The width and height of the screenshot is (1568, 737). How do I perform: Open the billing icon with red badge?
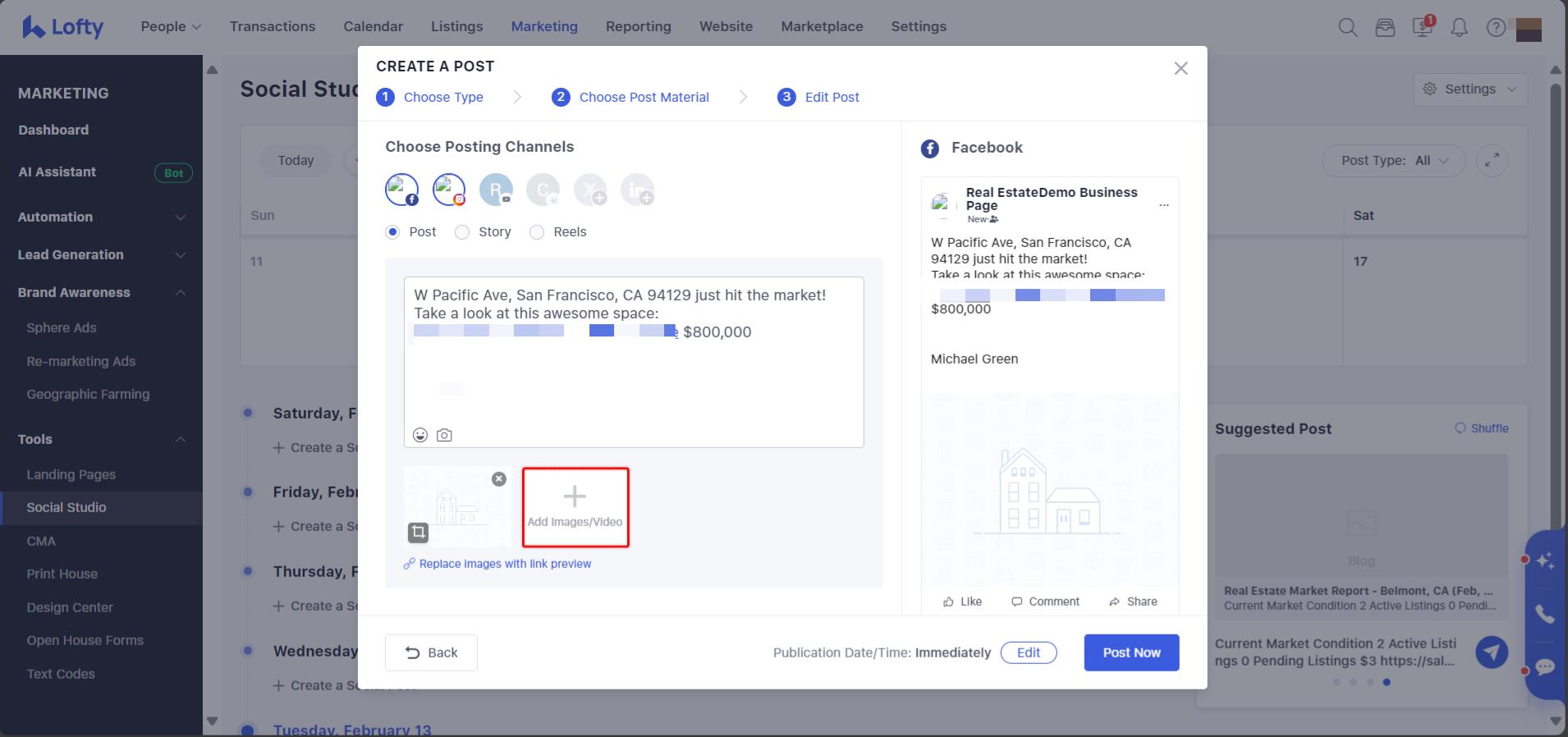(1423, 26)
